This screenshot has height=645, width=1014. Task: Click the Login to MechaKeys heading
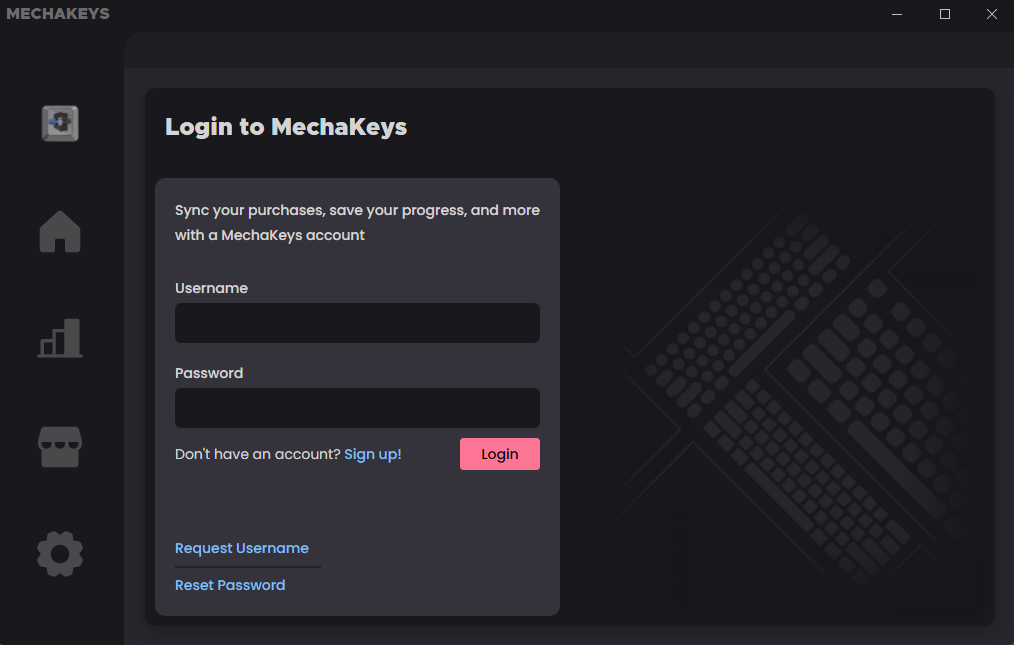coord(285,126)
